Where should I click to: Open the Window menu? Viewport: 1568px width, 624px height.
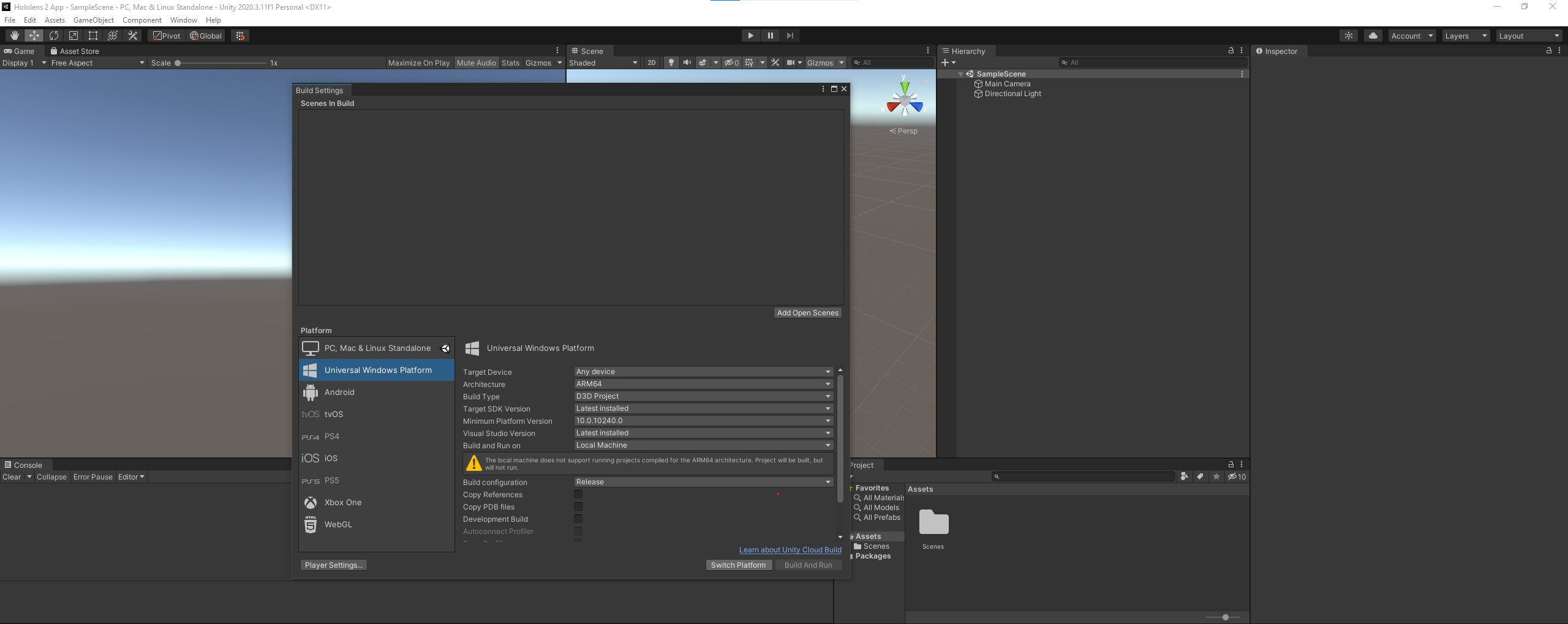coord(184,20)
